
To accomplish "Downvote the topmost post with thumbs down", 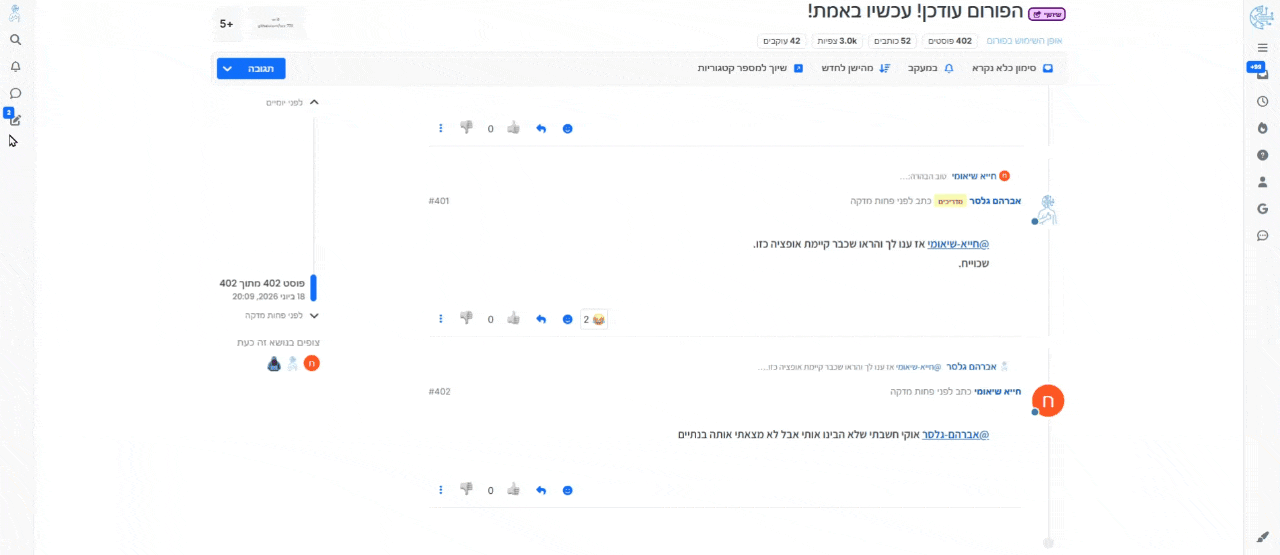I will coord(466,127).
